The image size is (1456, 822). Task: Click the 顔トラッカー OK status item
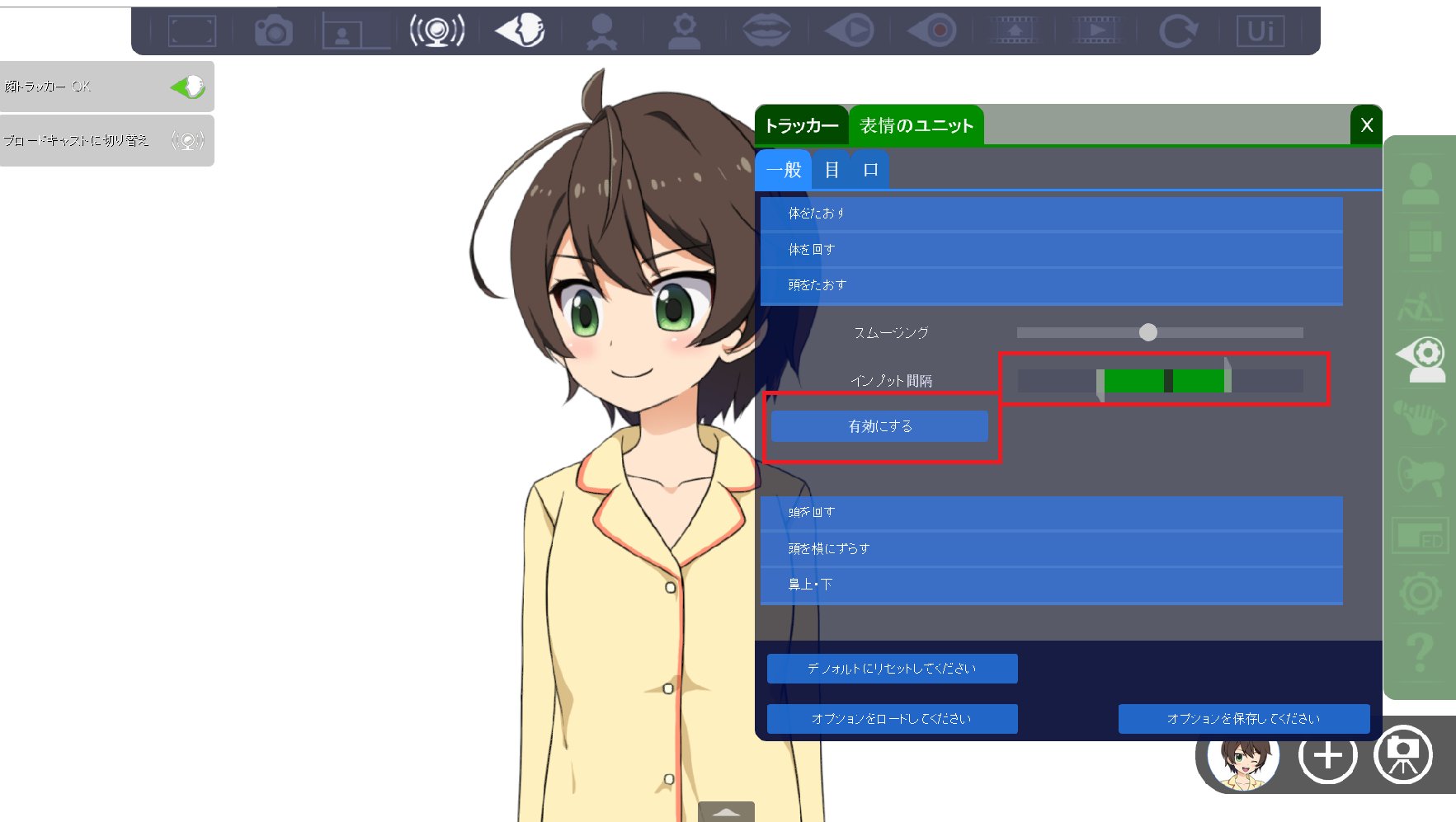pos(107,87)
